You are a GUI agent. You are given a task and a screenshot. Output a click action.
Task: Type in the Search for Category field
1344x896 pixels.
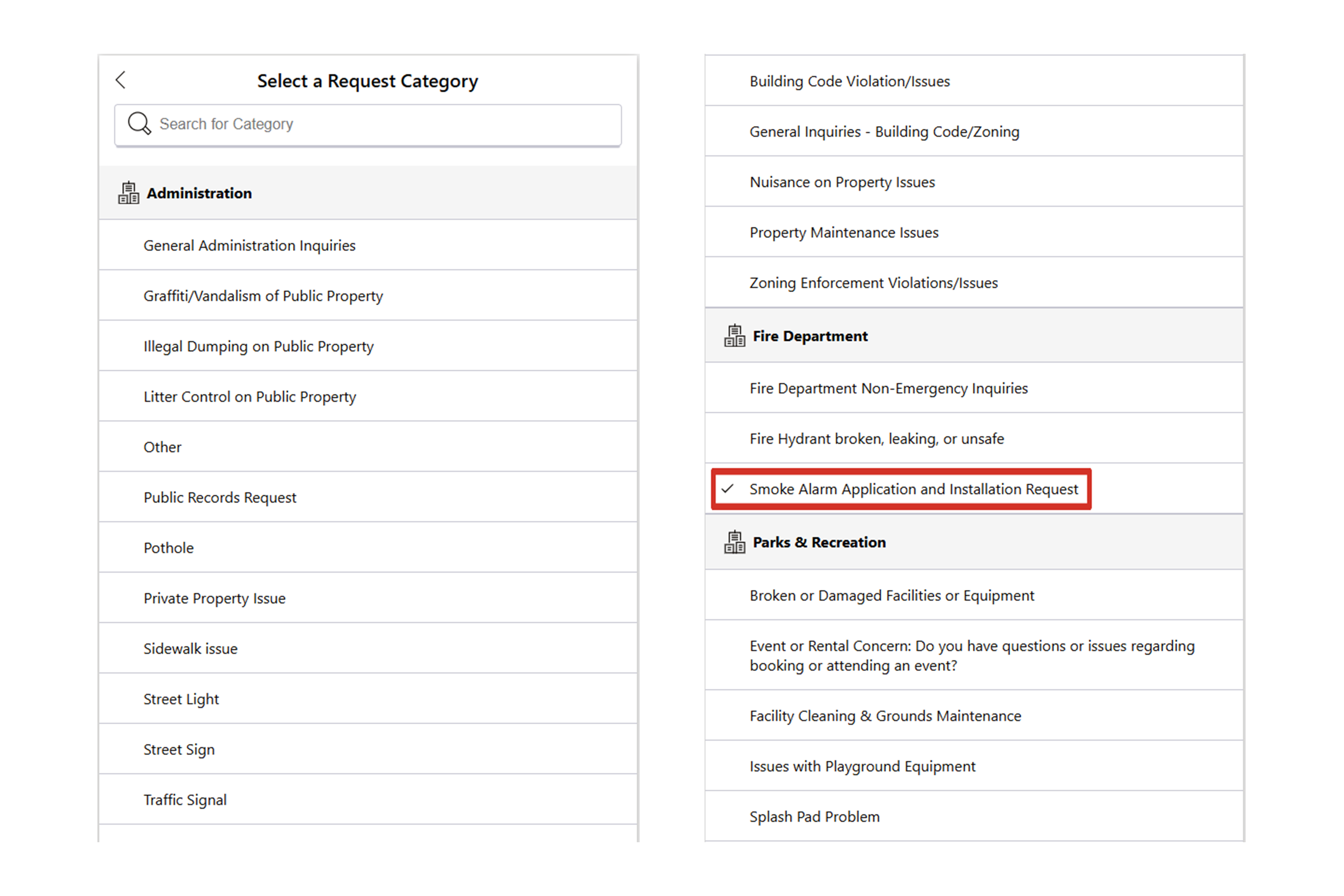(x=377, y=124)
